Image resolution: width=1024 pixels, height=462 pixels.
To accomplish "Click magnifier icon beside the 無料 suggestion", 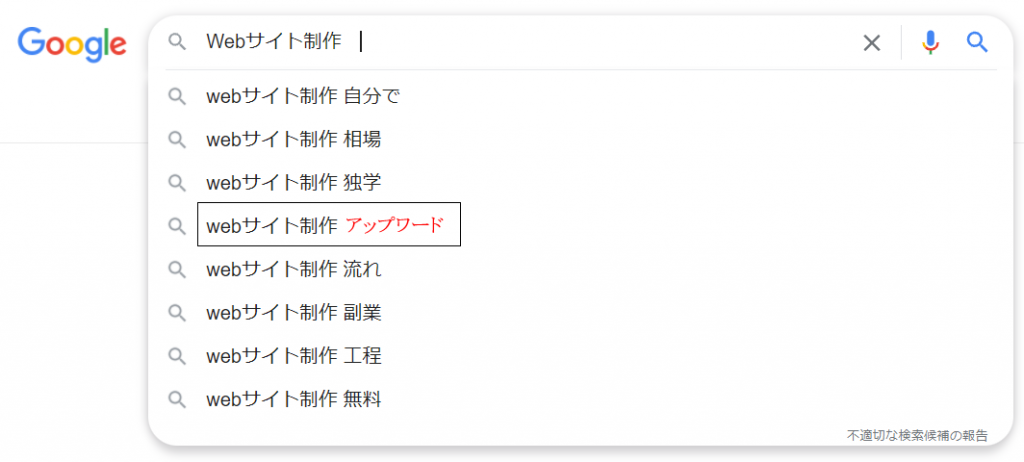I will [177, 400].
